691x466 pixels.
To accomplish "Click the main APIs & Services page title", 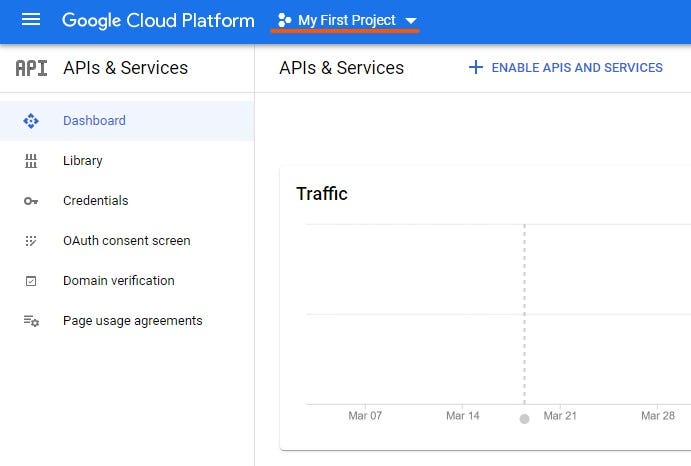I will [342, 68].
